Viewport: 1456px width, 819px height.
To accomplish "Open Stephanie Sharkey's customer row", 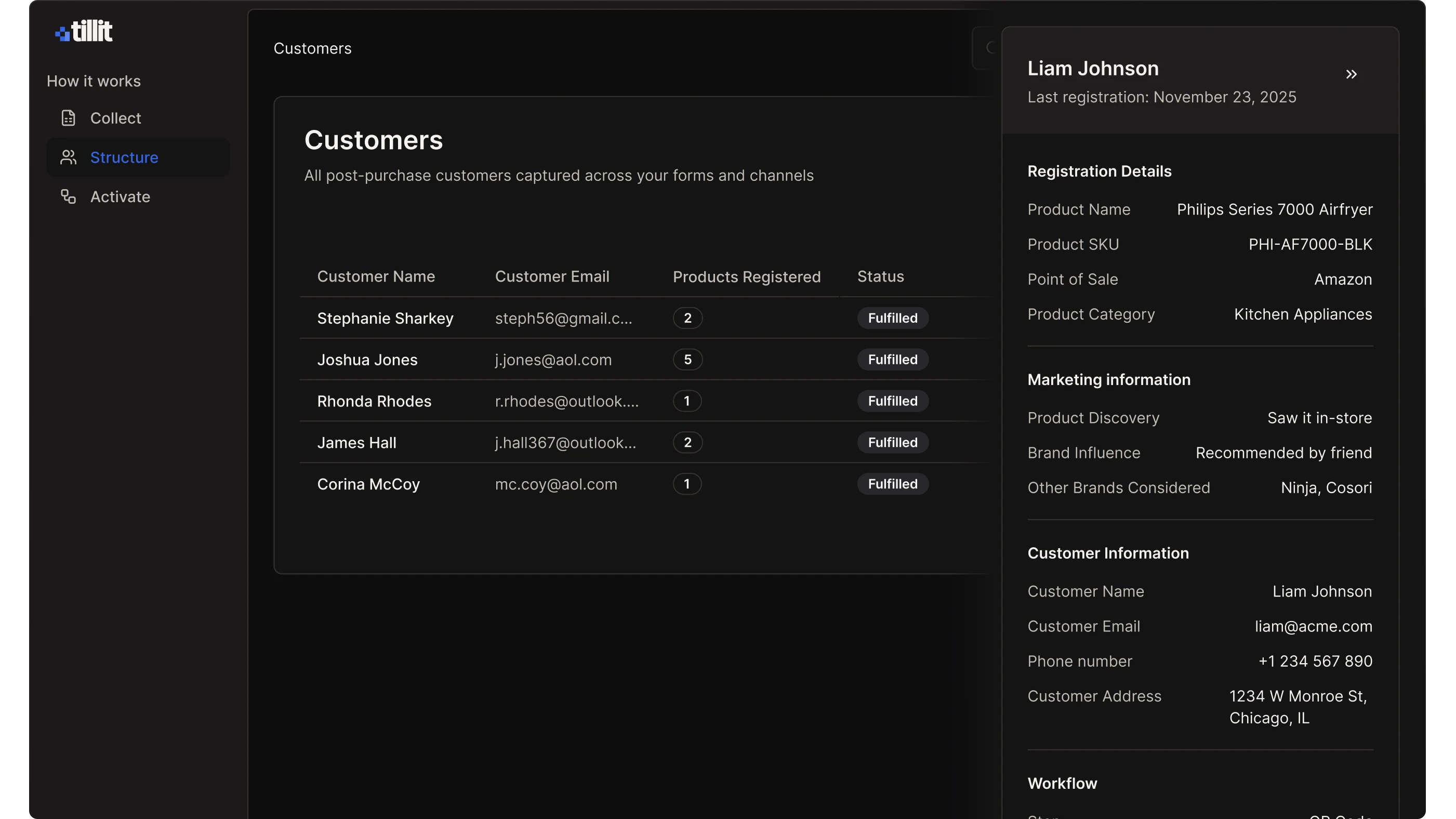I will [385, 318].
